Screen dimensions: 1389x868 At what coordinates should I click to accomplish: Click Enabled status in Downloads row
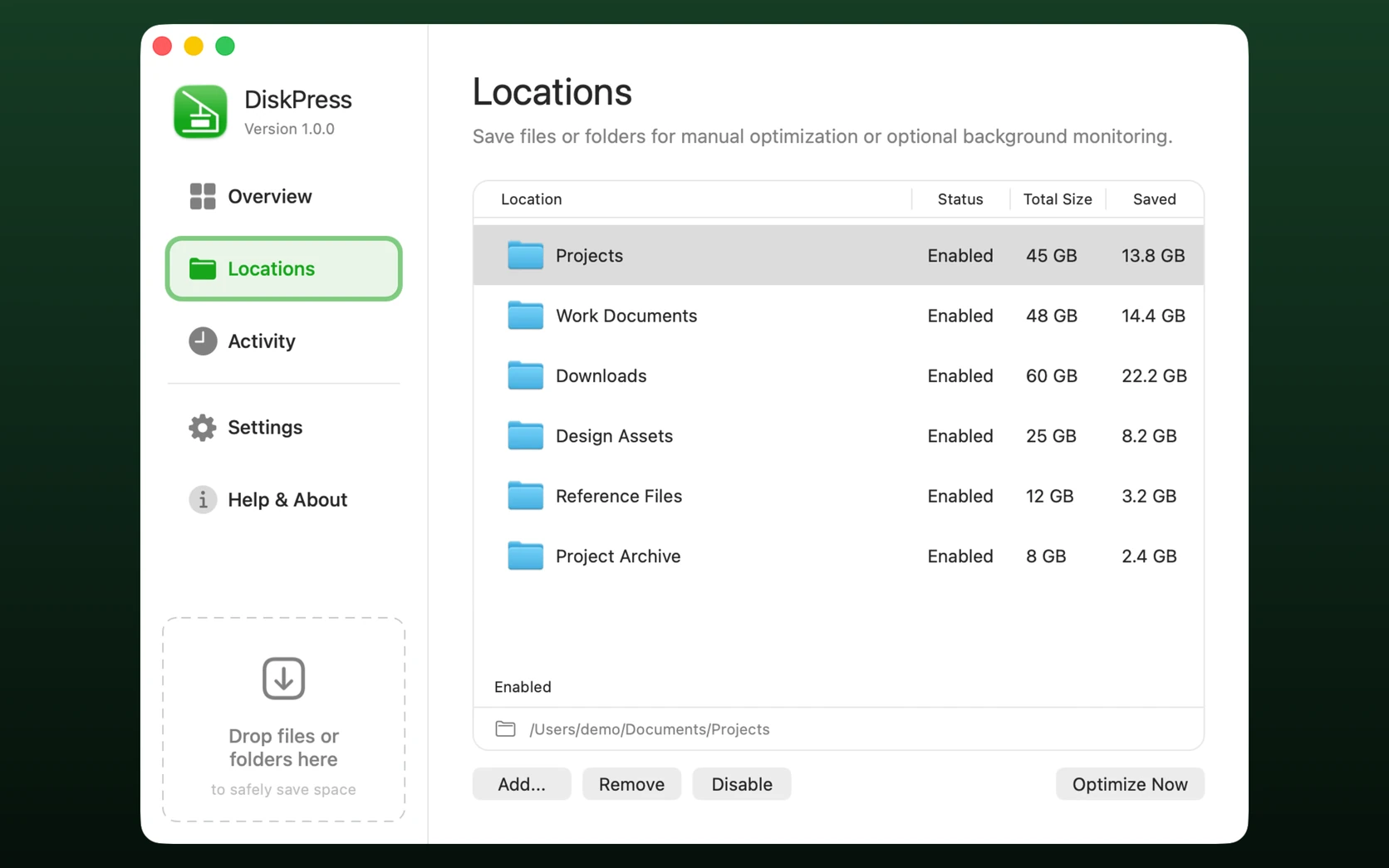tap(960, 375)
